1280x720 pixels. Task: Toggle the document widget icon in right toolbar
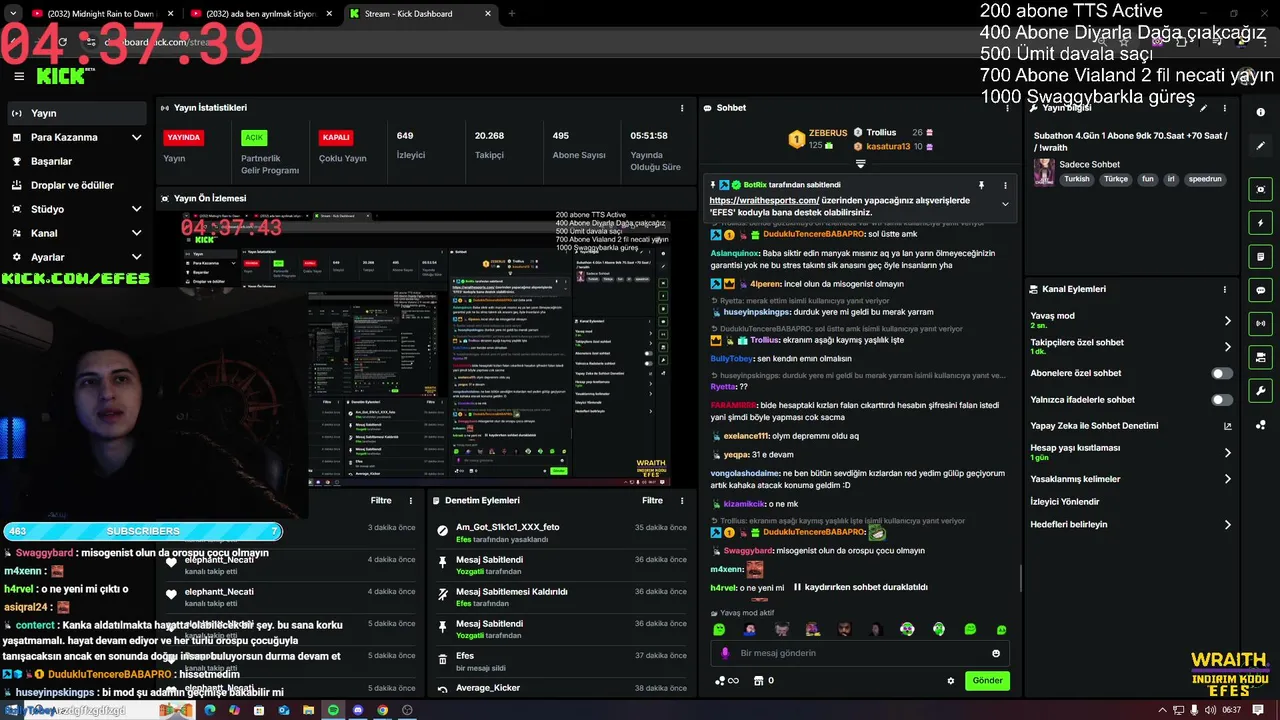tap(1261, 256)
